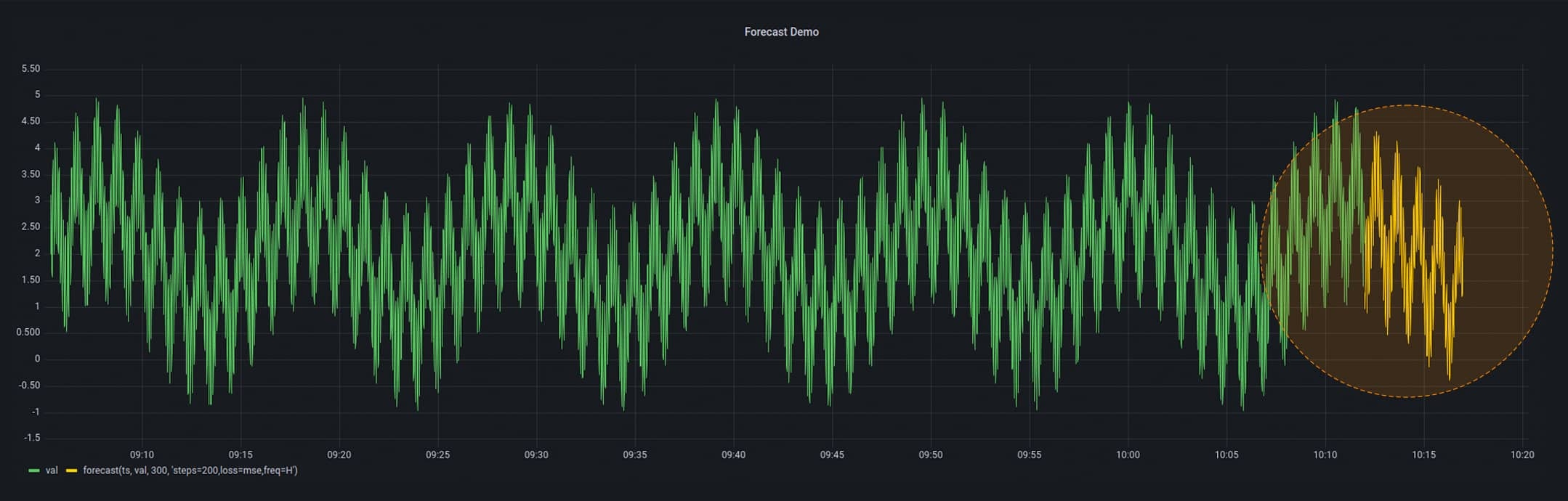This screenshot has height=501, width=1568.
Task: Click the green peak near 09:40
Action: click(716, 102)
